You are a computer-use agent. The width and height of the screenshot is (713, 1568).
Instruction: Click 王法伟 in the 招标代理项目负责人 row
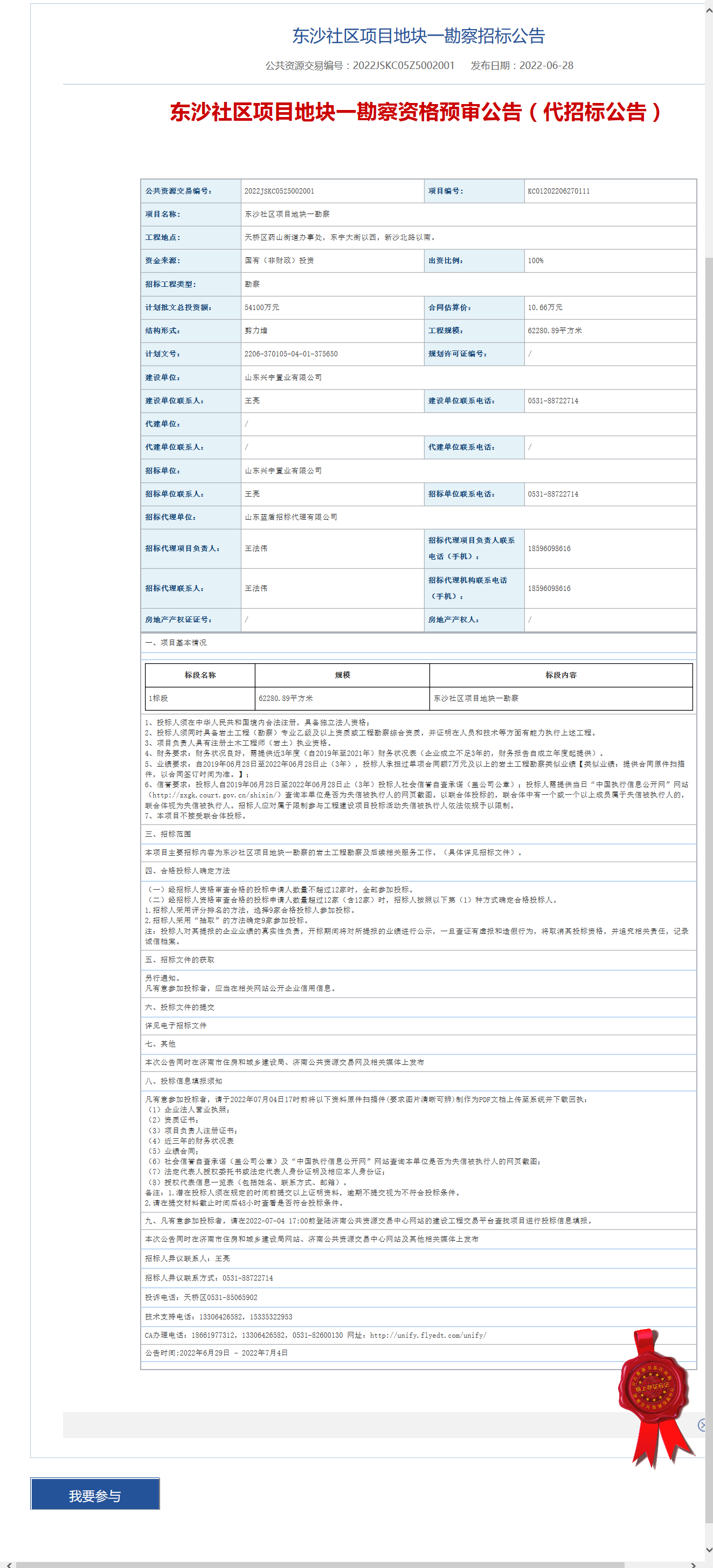(x=256, y=548)
